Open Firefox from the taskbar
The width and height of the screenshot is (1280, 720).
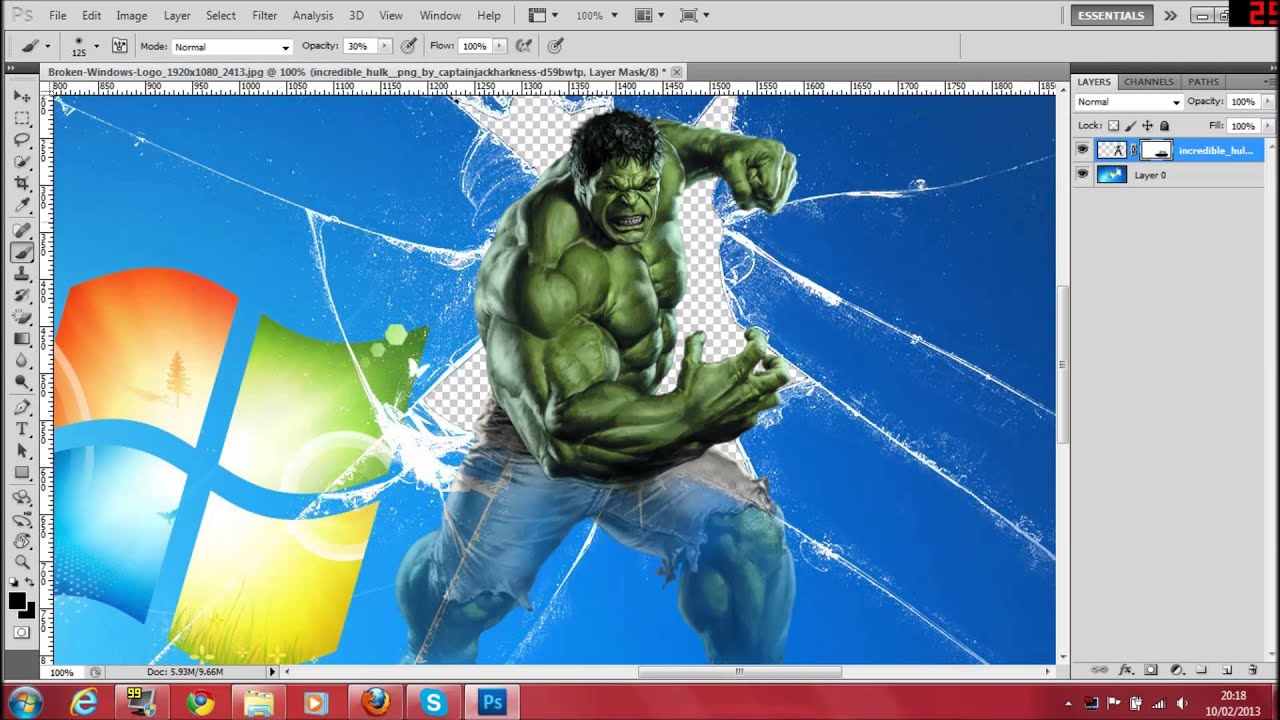(x=376, y=703)
